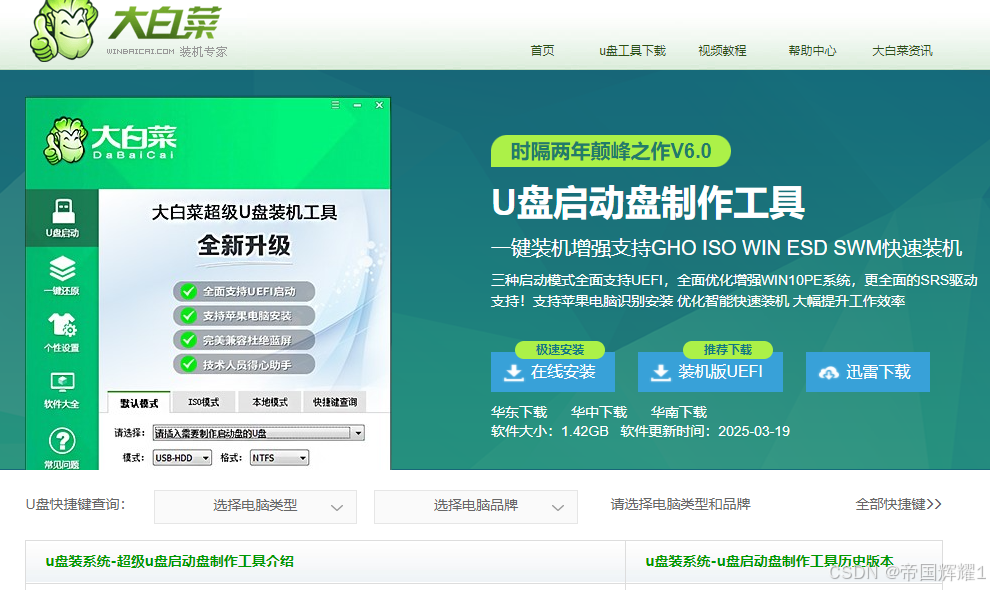Open the 视频教程 navigation item
This screenshot has width=990, height=590.
tap(722, 51)
